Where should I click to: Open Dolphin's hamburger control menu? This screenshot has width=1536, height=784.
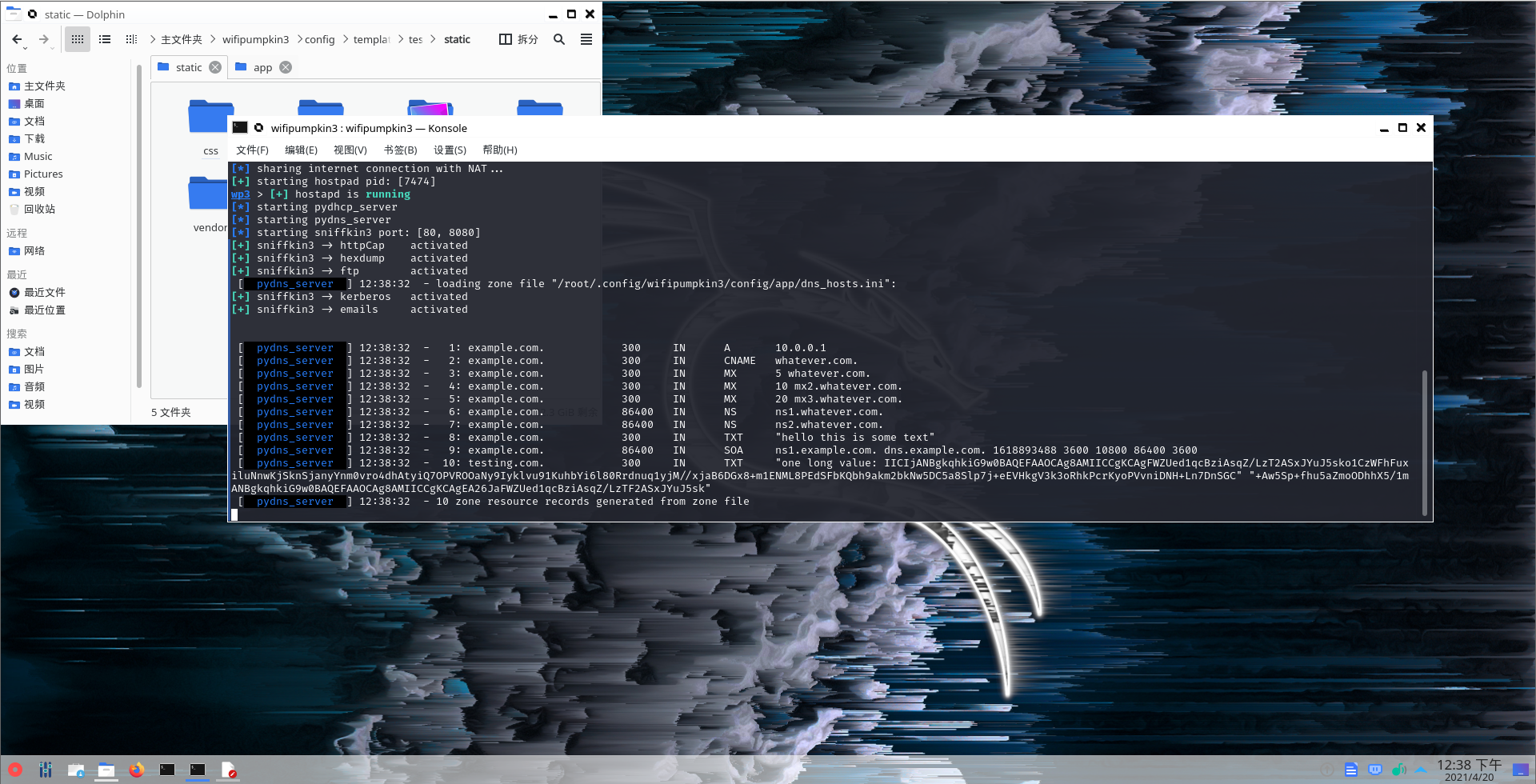click(586, 39)
